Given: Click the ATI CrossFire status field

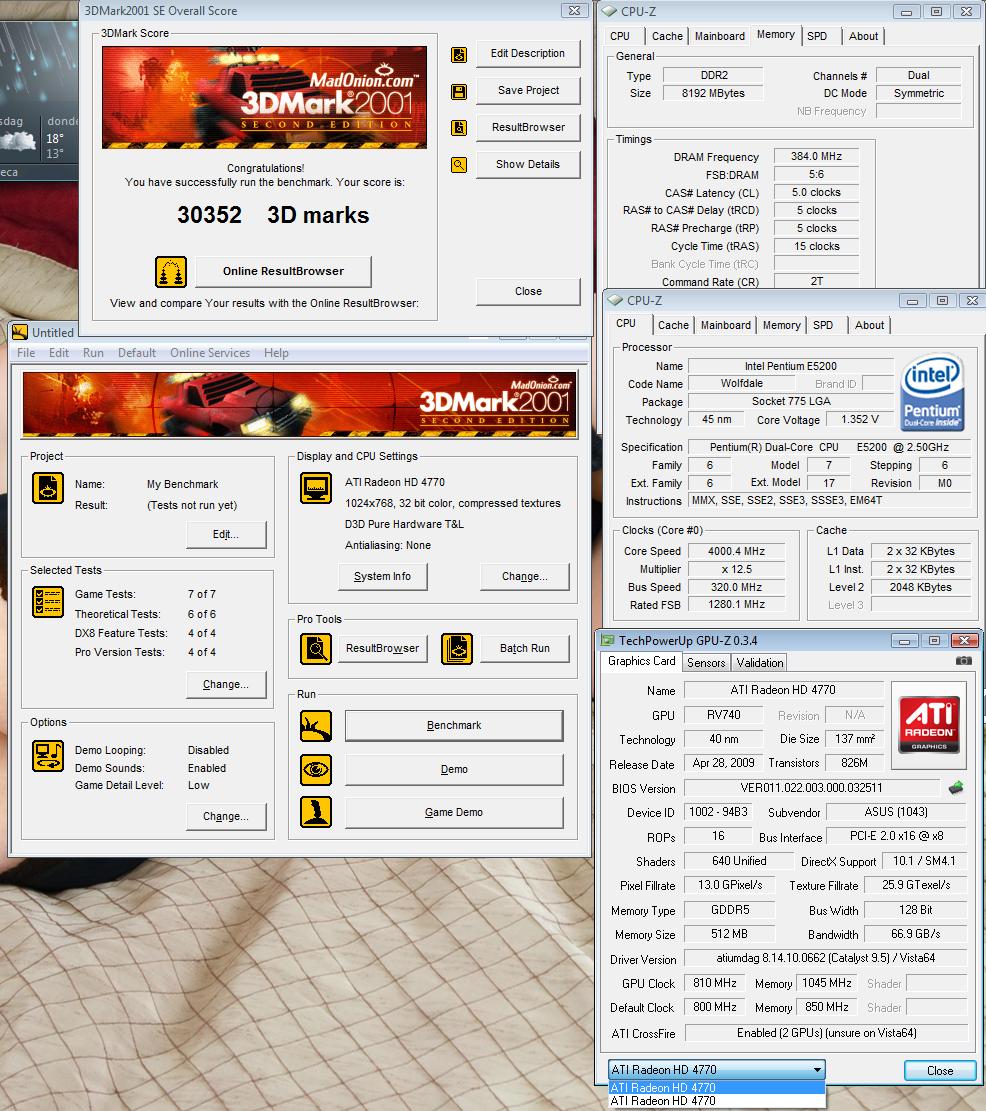Looking at the screenshot, I should pyautogui.click(x=826, y=1033).
